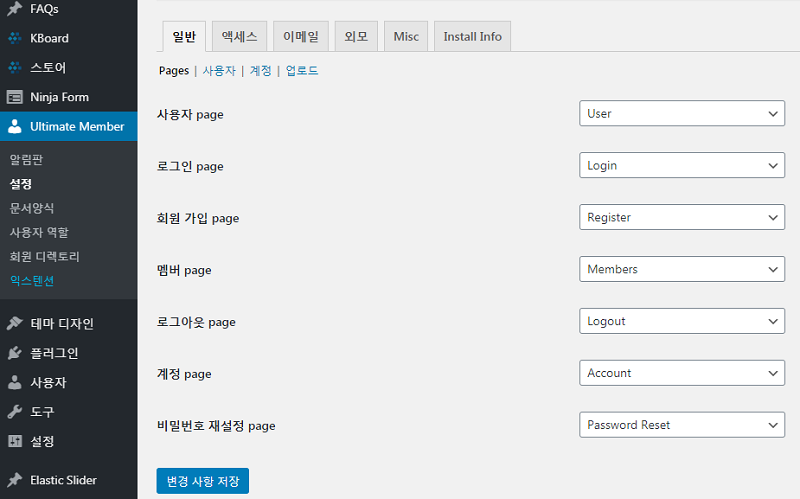The width and height of the screenshot is (800, 499).
Task: Open the 로그아웃 page dropdown showing Logout
Action: pyautogui.click(x=682, y=321)
